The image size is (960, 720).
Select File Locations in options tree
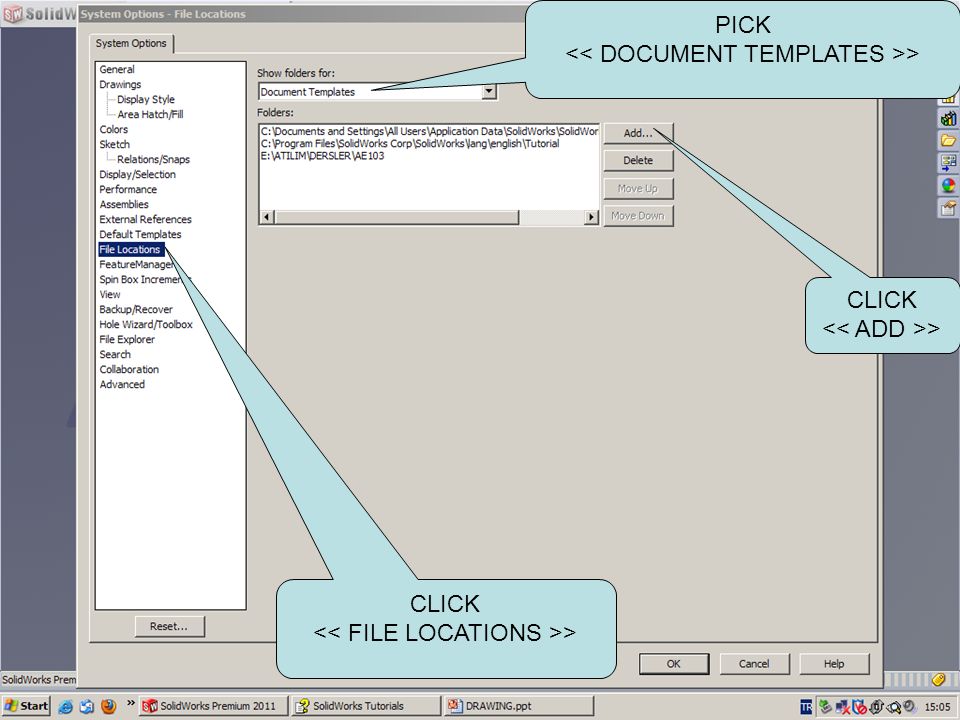pyautogui.click(x=130, y=249)
